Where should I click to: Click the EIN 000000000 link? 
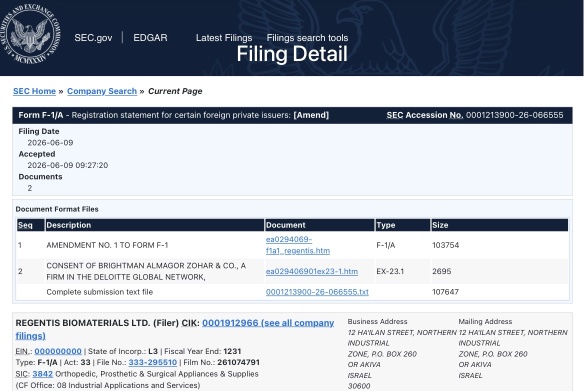pos(58,351)
